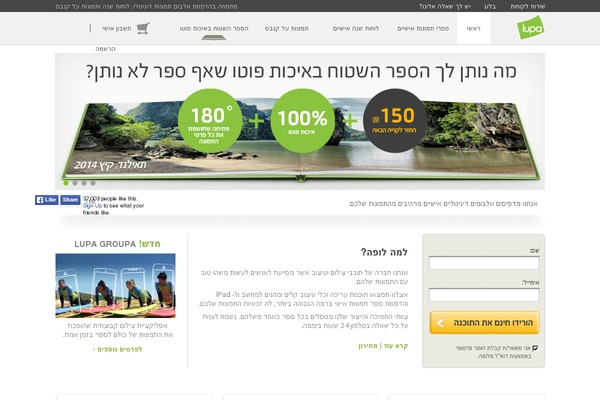Toggle the marketing email consent checkbox
600x400 pixels.
pyautogui.click(x=535, y=348)
